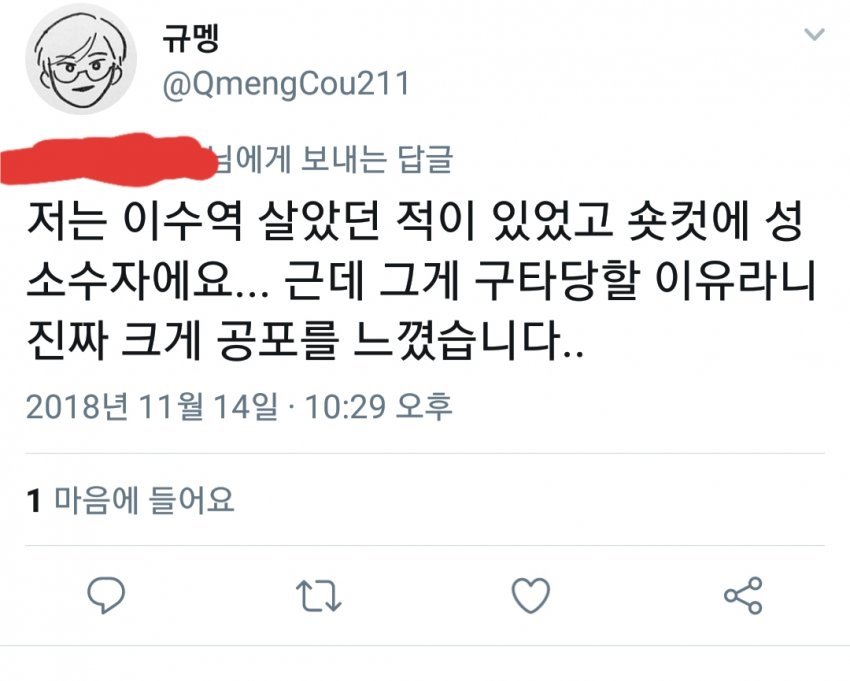Viewport: 850px width, 681px height.
Task: Click the like count number 1
Action: 34,500
